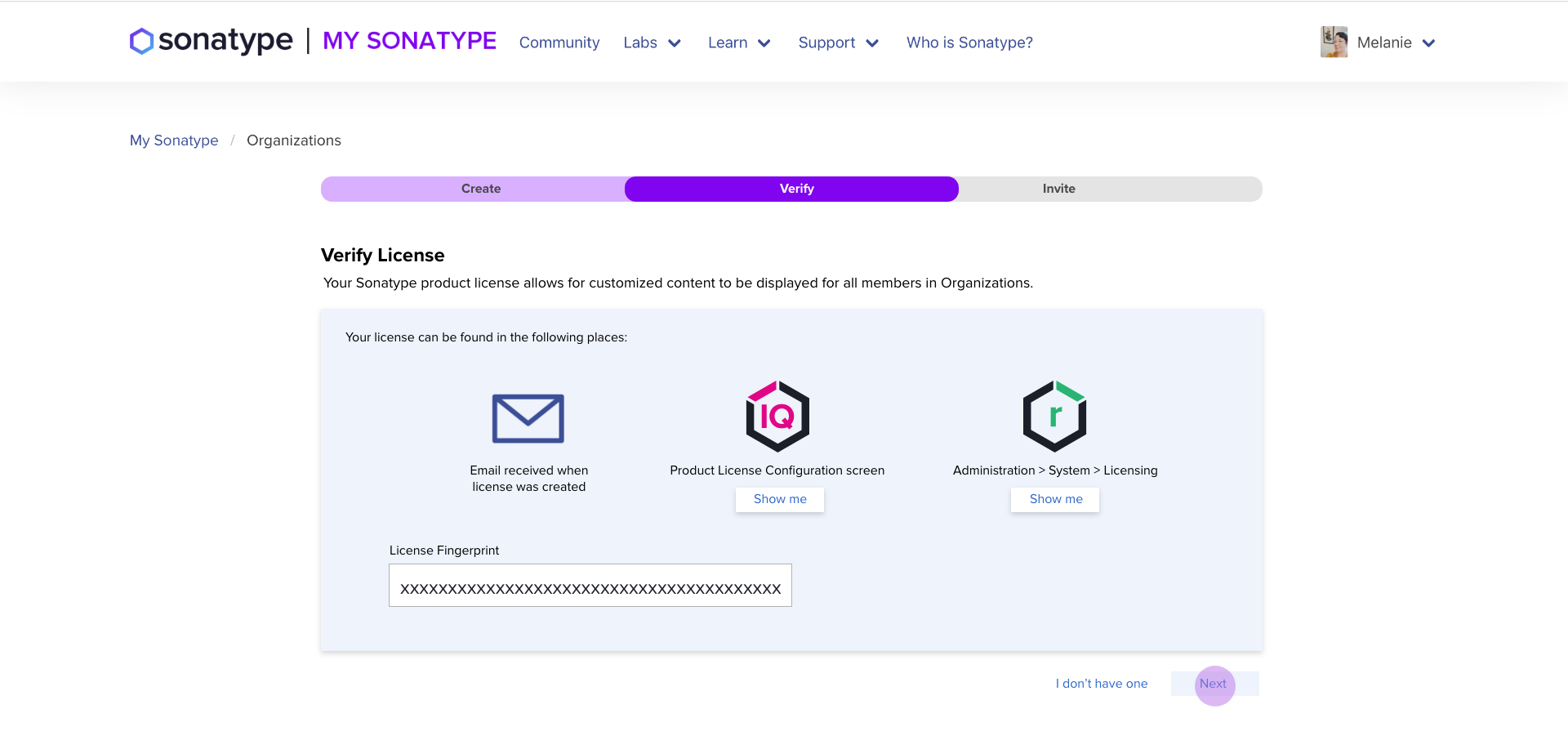The height and width of the screenshot is (731, 1568).
Task: Open the Support menu
Action: (826, 42)
